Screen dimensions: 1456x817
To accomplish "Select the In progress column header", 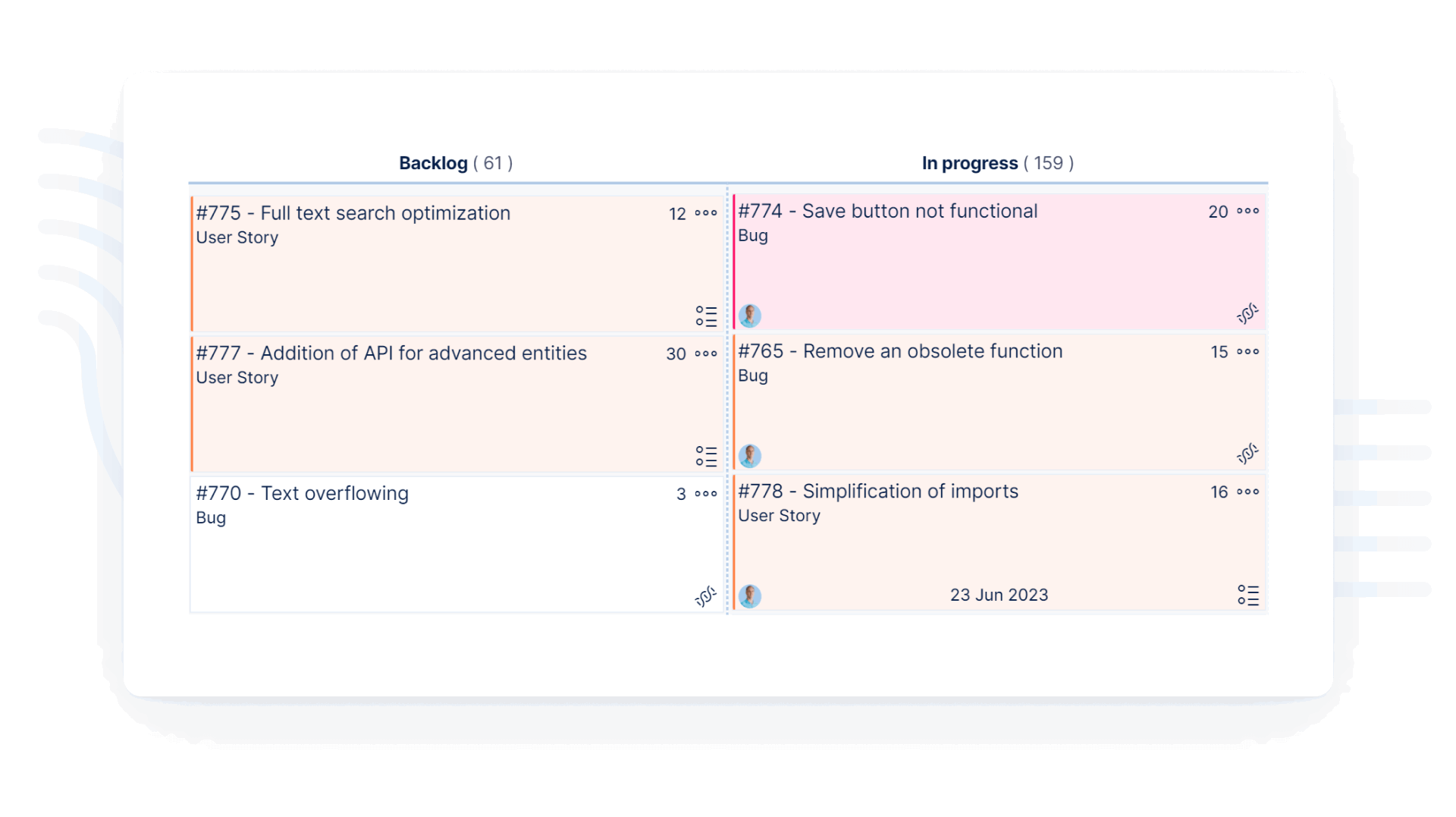I will pos(970,163).
